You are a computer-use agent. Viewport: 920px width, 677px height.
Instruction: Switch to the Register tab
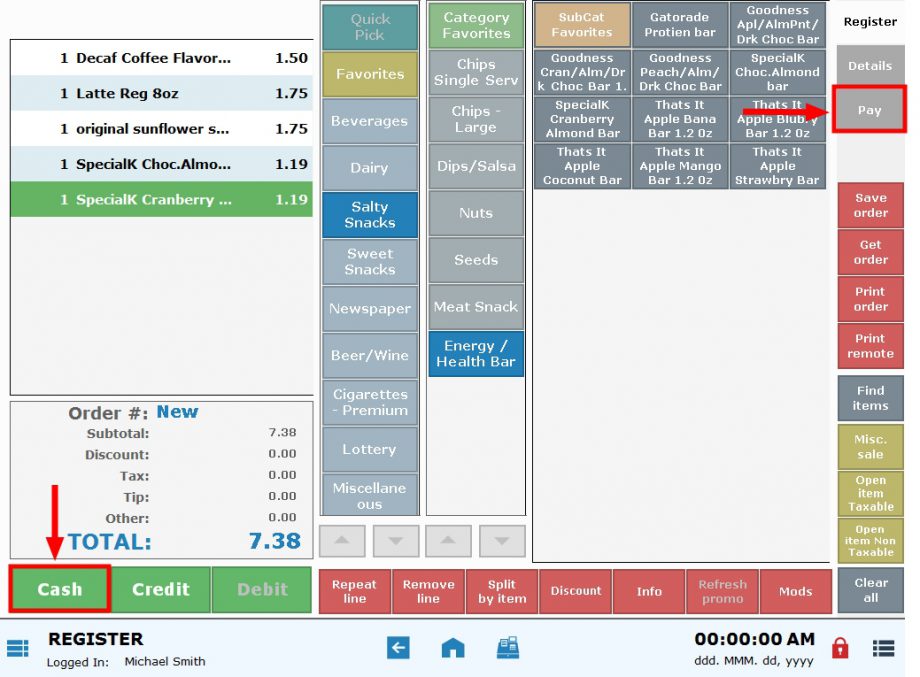coord(869,20)
